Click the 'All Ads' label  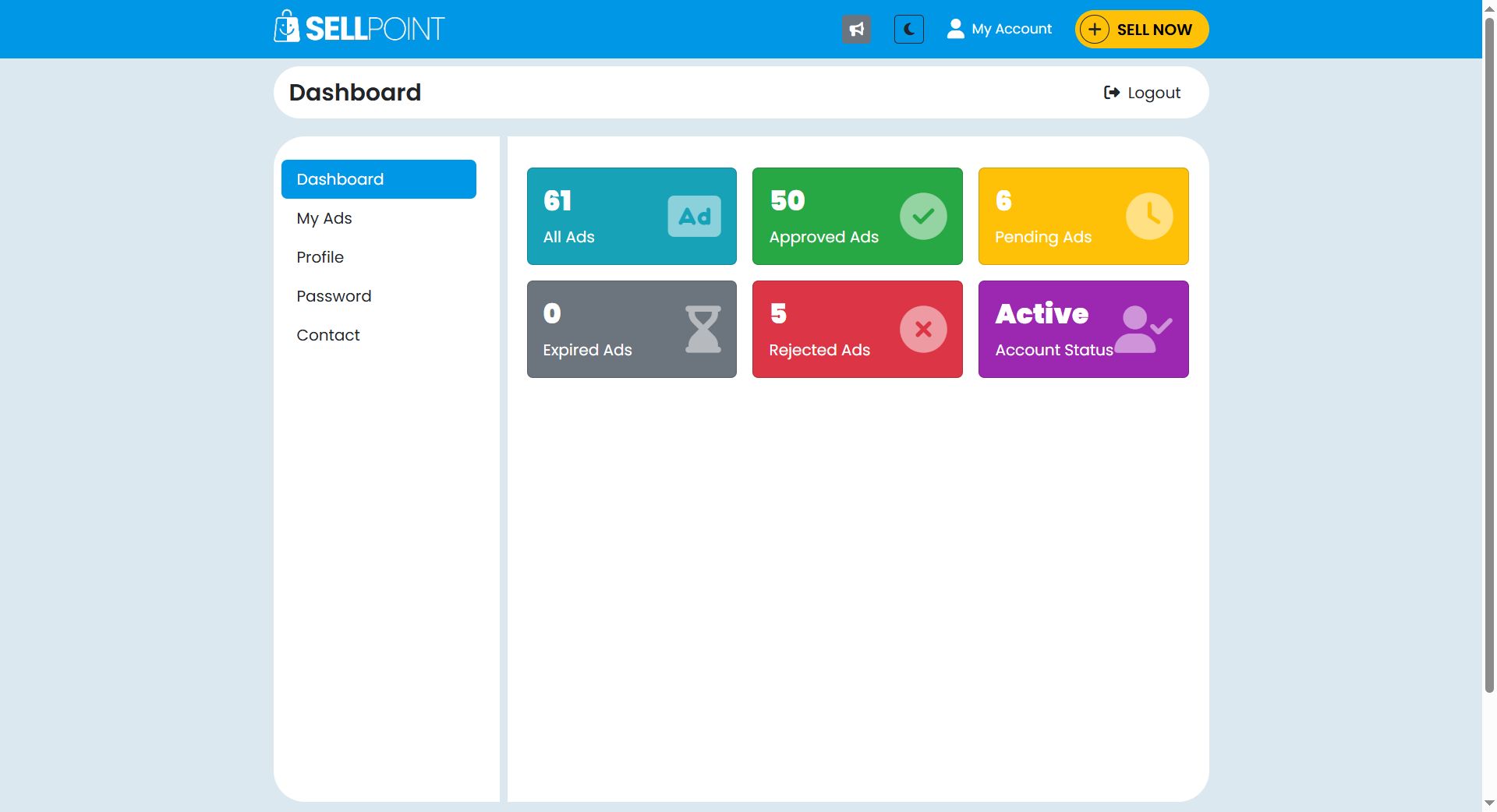coord(569,237)
